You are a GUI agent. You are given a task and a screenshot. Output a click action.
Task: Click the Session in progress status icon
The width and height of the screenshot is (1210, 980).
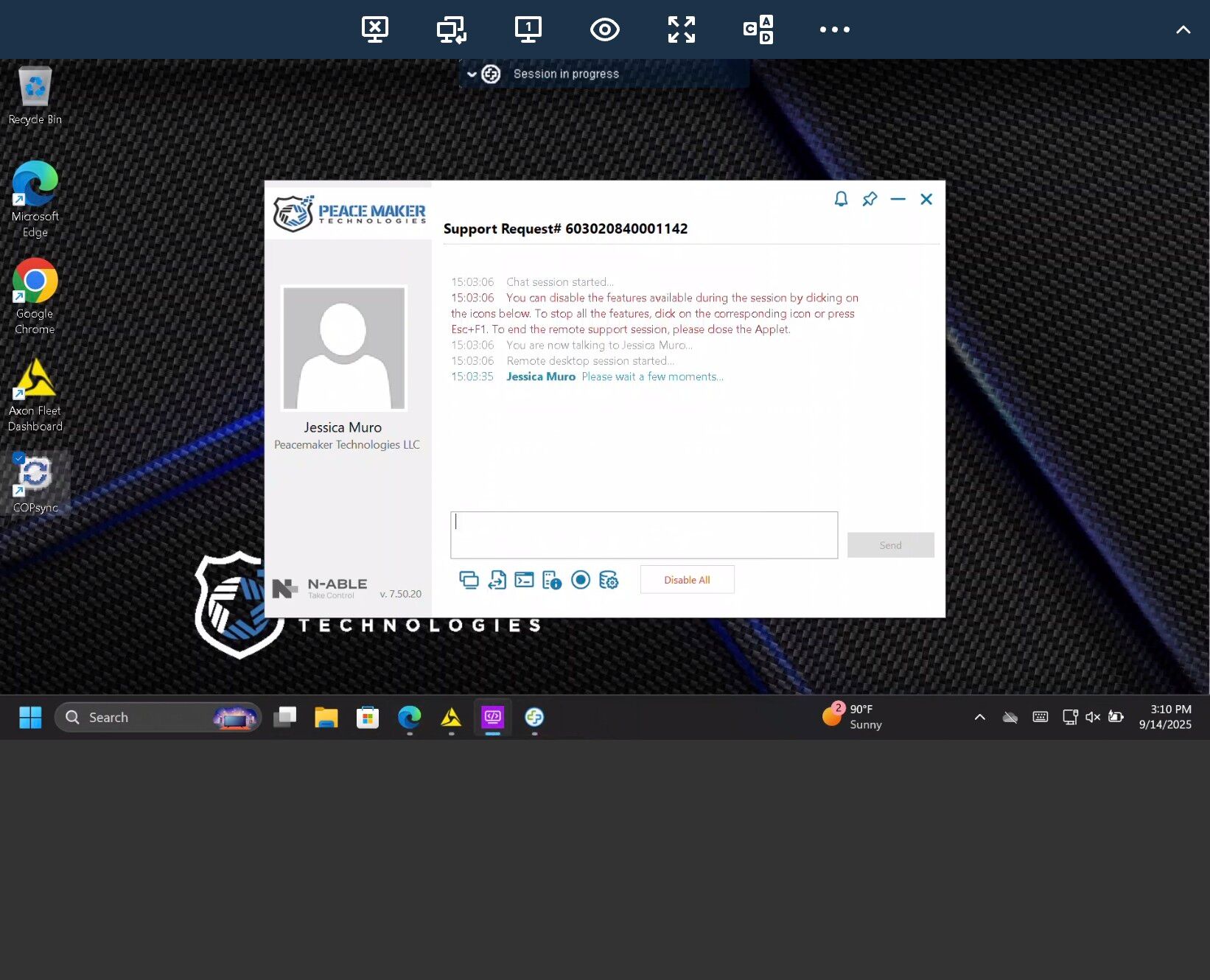click(491, 74)
